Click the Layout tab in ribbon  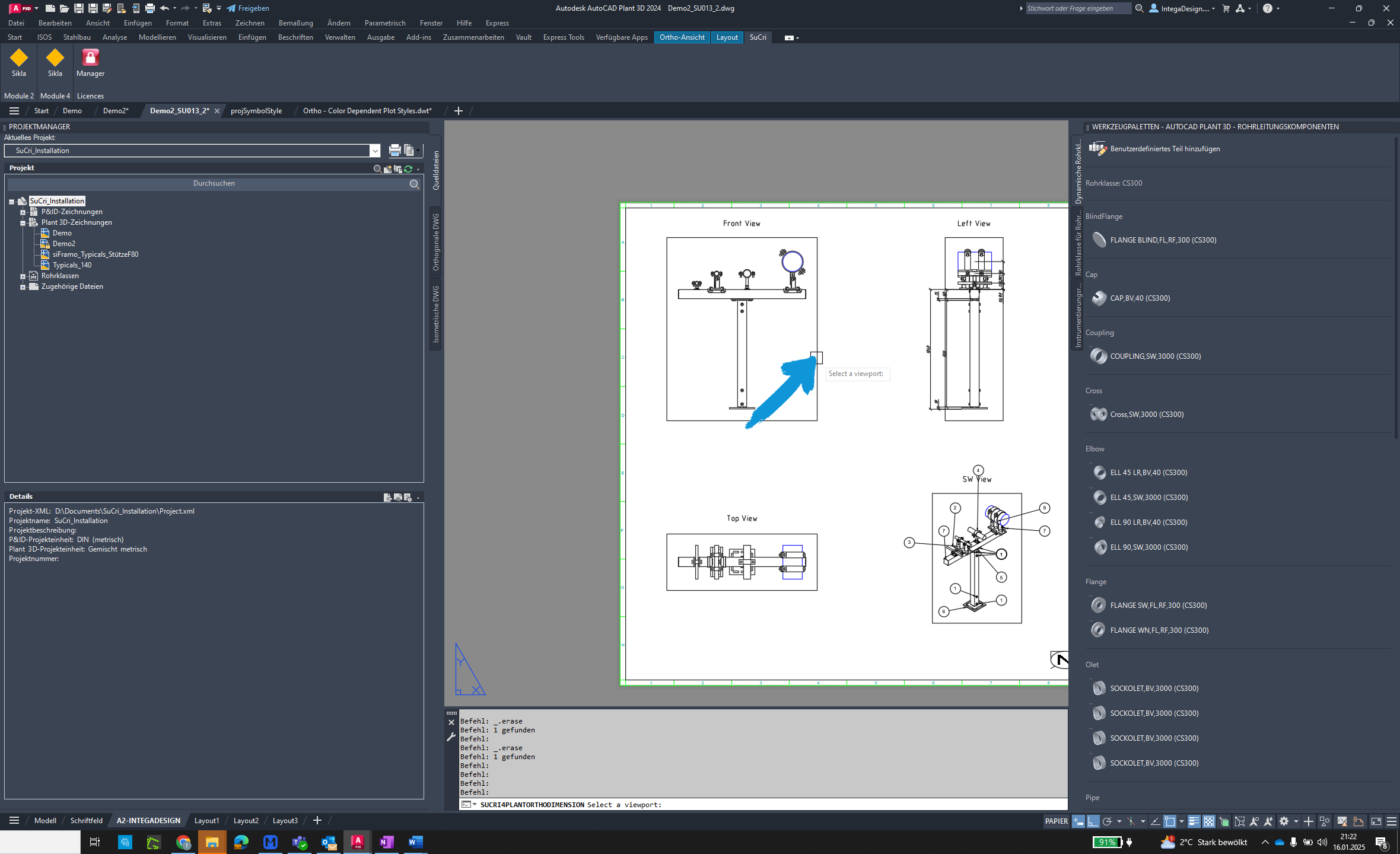coord(727,37)
